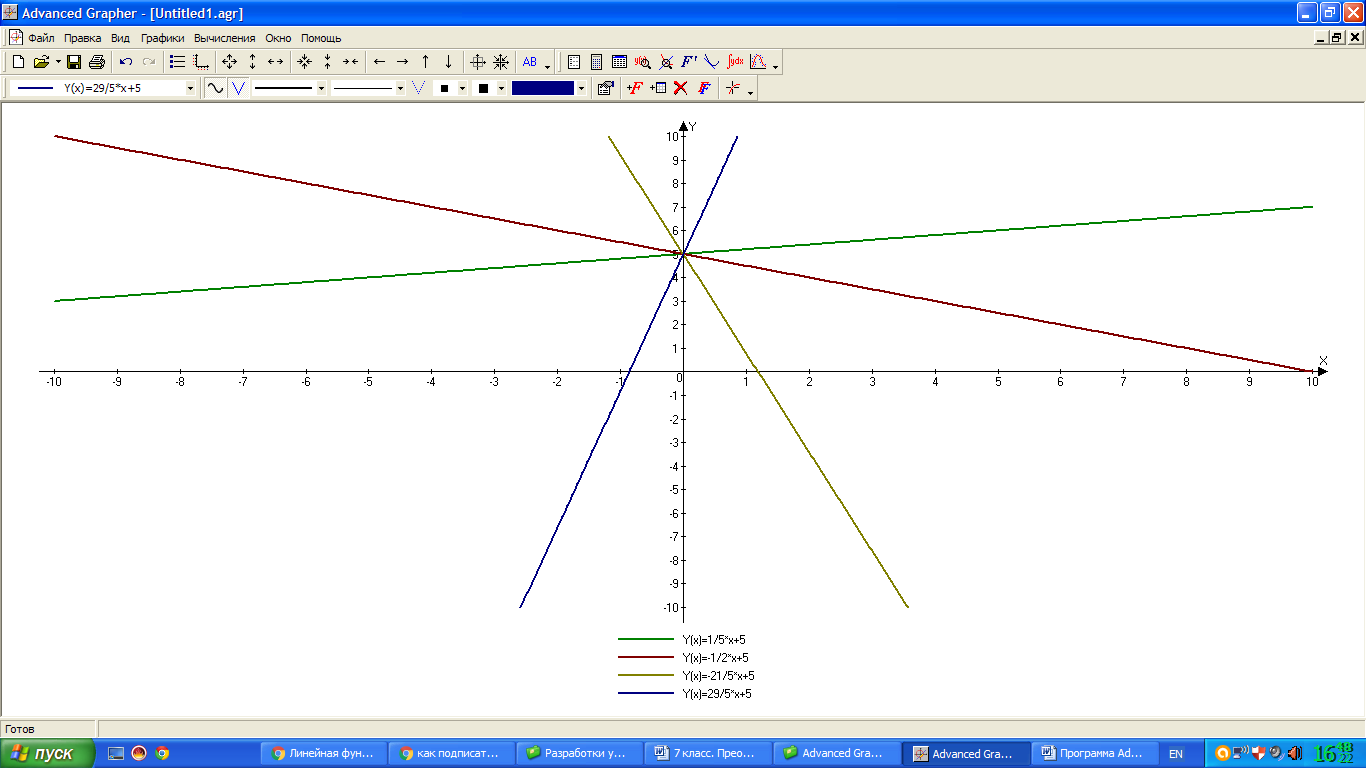Open the Окно menu

click(x=278, y=38)
